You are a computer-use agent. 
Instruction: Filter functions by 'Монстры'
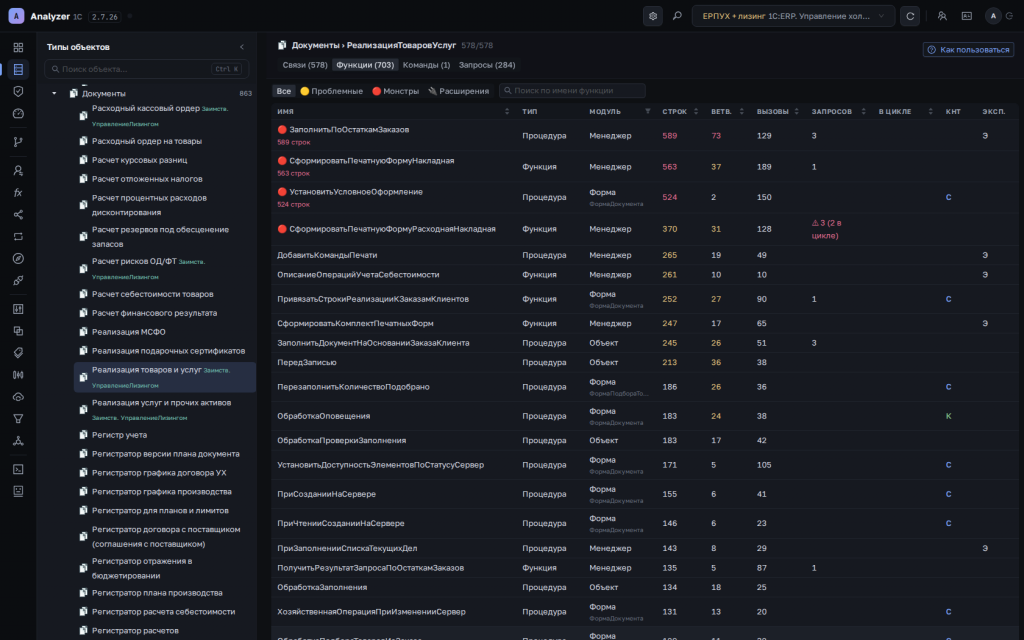pyautogui.click(x=396, y=91)
